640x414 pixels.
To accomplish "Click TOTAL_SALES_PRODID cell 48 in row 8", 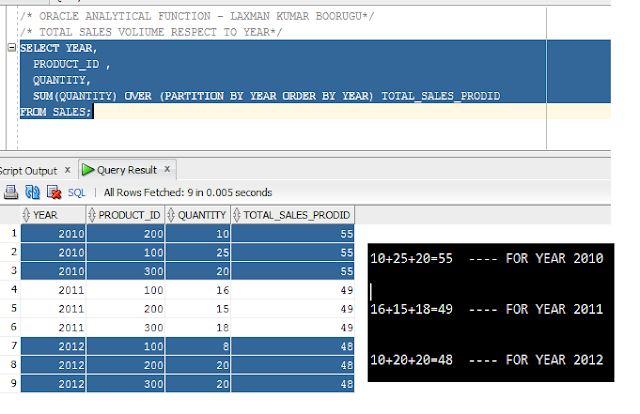I will pyautogui.click(x=293, y=365).
